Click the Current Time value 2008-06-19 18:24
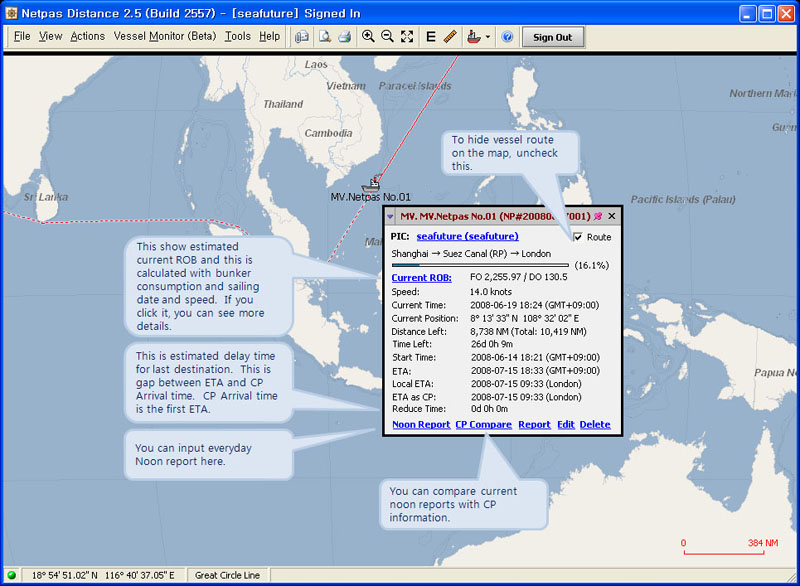The height and width of the screenshot is (586, 800). click(535, 305)
